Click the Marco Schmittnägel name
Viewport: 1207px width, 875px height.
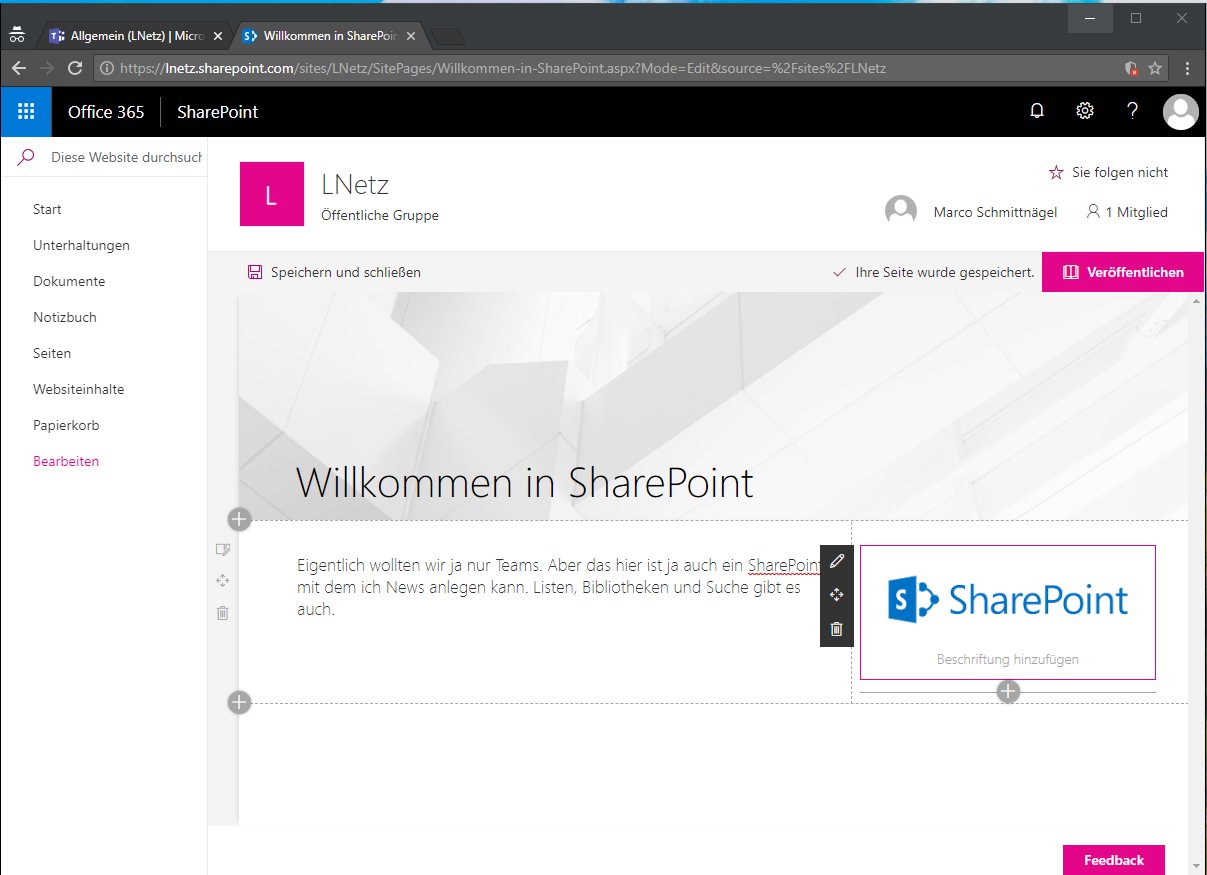(x=995, y=212)
